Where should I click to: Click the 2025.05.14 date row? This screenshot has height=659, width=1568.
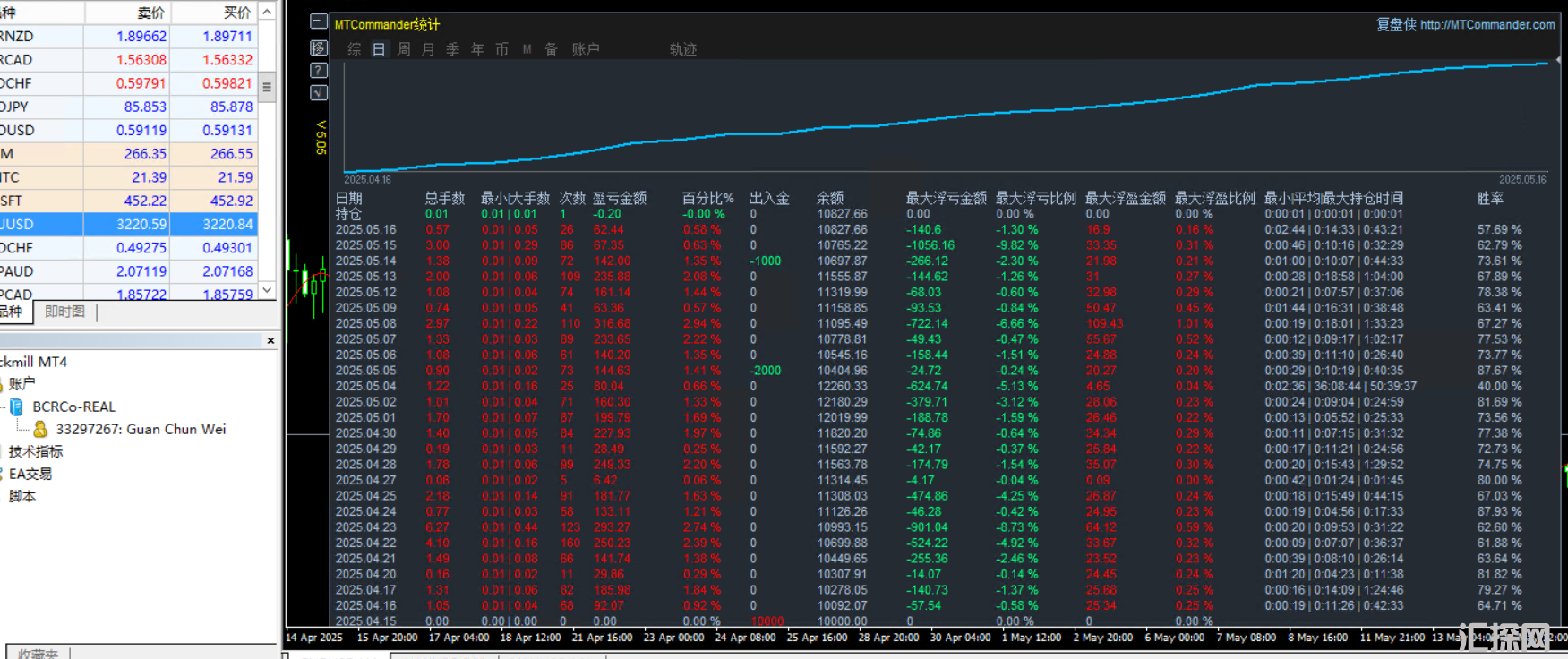point(365,261)
